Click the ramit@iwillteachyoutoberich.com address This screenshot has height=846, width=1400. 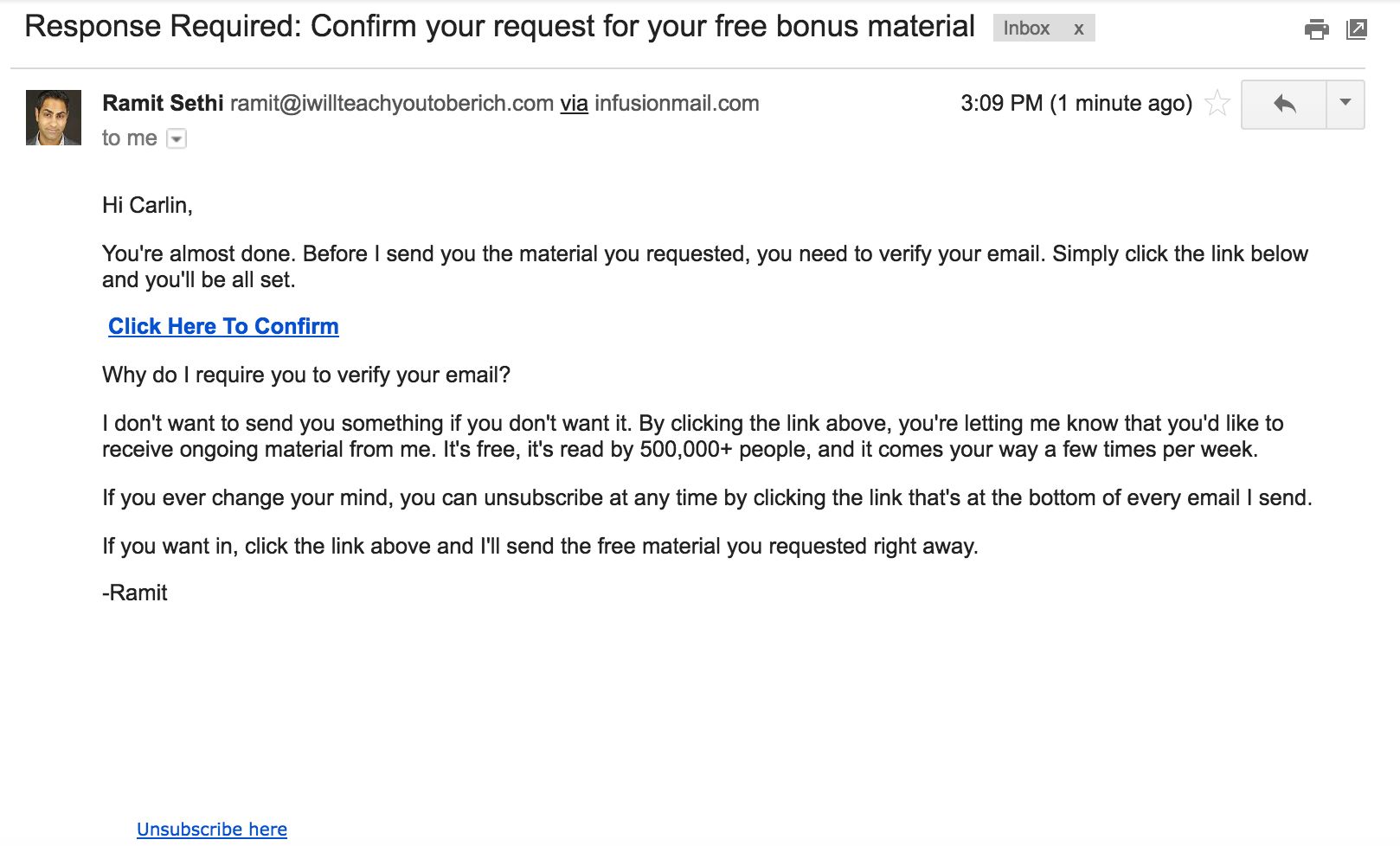click(392, 104)
